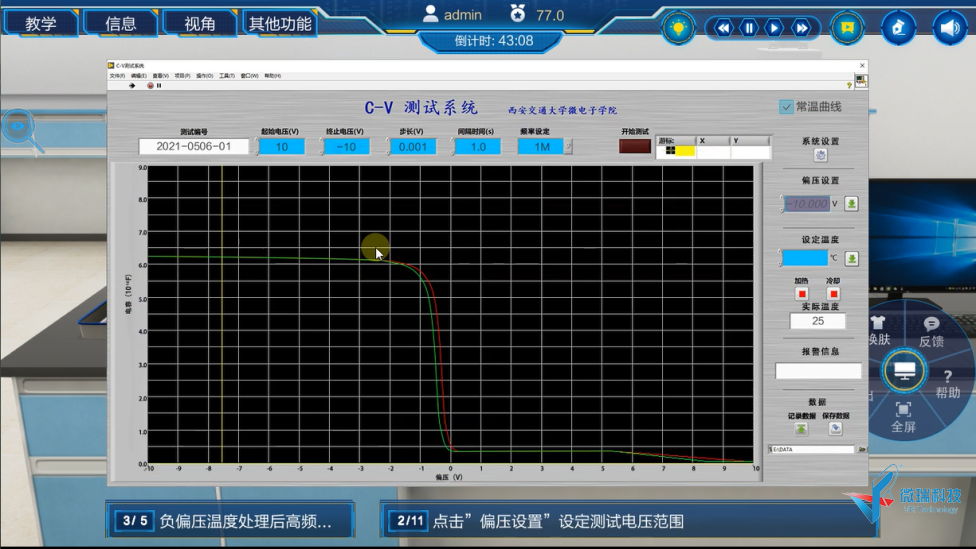Image resolution: width=976 pixels, height=549 pixels.
Task: Open the 编辑(E) menu
Action: 138,76
